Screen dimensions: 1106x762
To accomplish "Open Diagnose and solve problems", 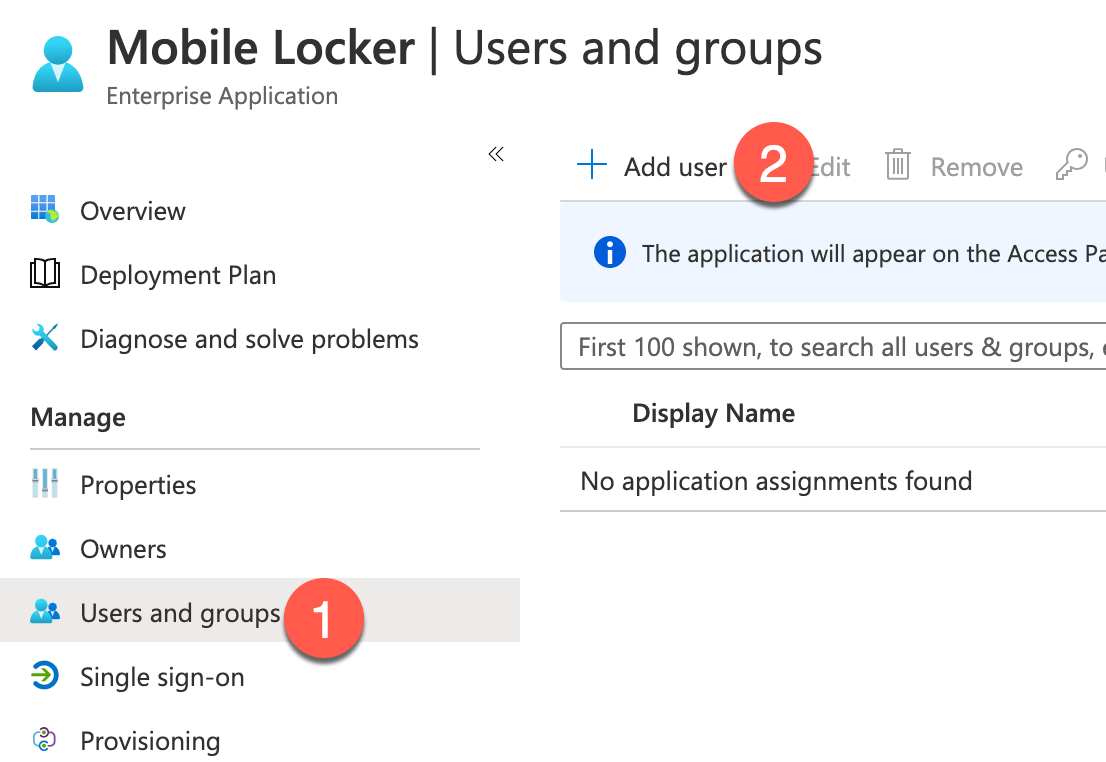I will (x=249, y=339).
